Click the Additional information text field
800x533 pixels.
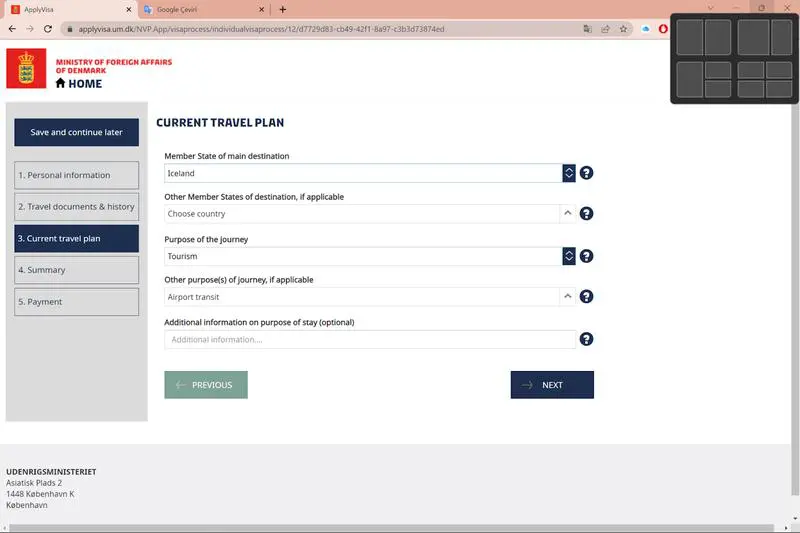click(370, 339)
